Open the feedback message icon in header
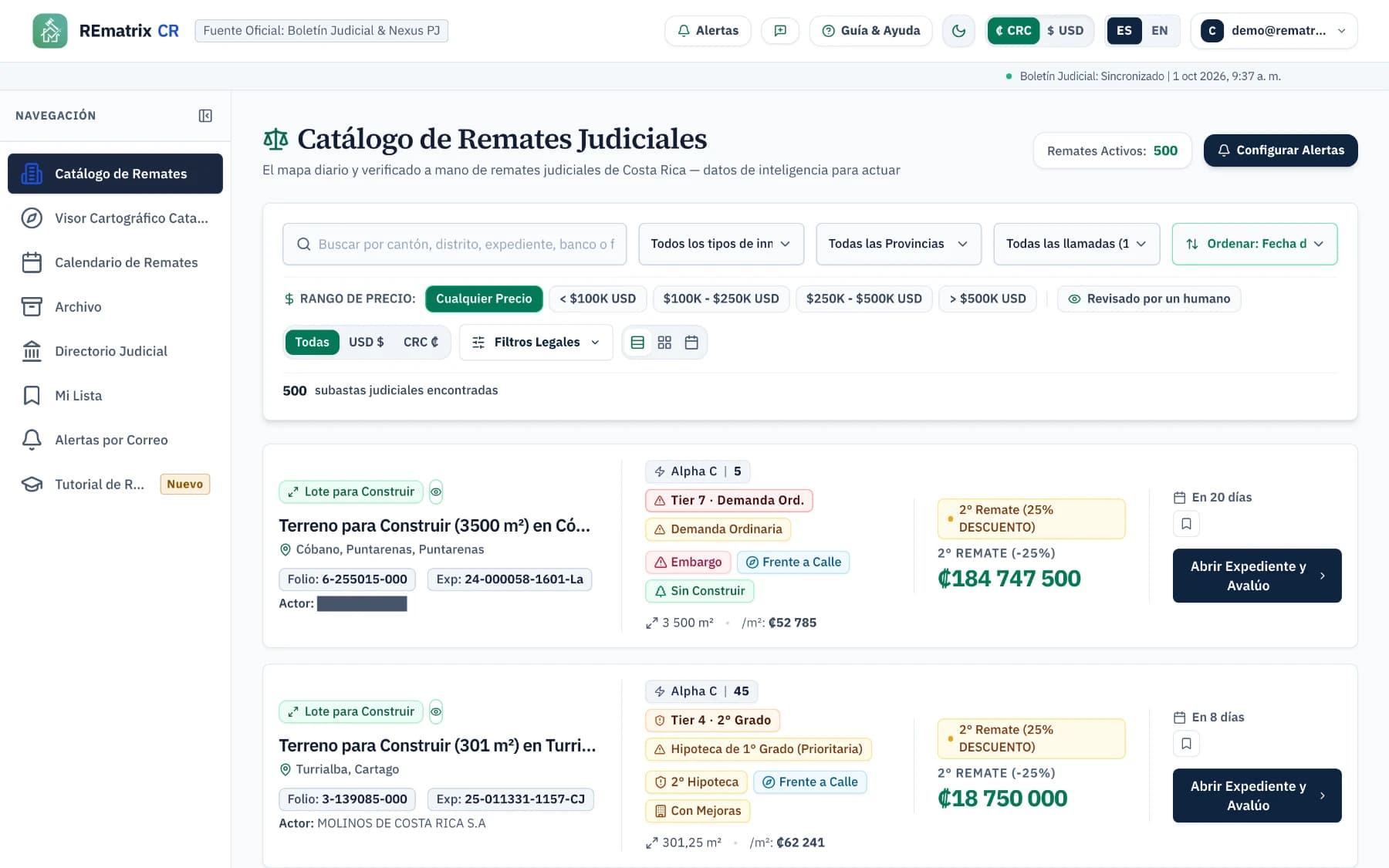The height and width of the screenshot is (868, 1389). coord(780,31)
